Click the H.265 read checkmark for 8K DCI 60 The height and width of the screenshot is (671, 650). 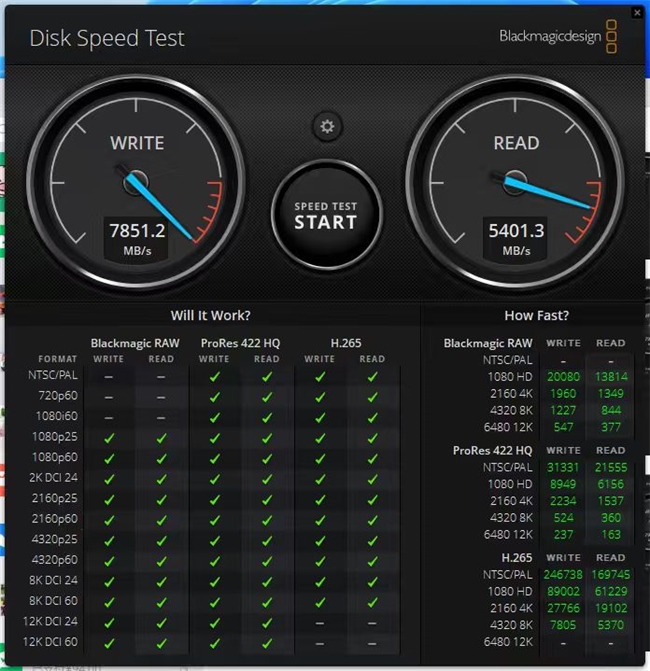(372, 602)
